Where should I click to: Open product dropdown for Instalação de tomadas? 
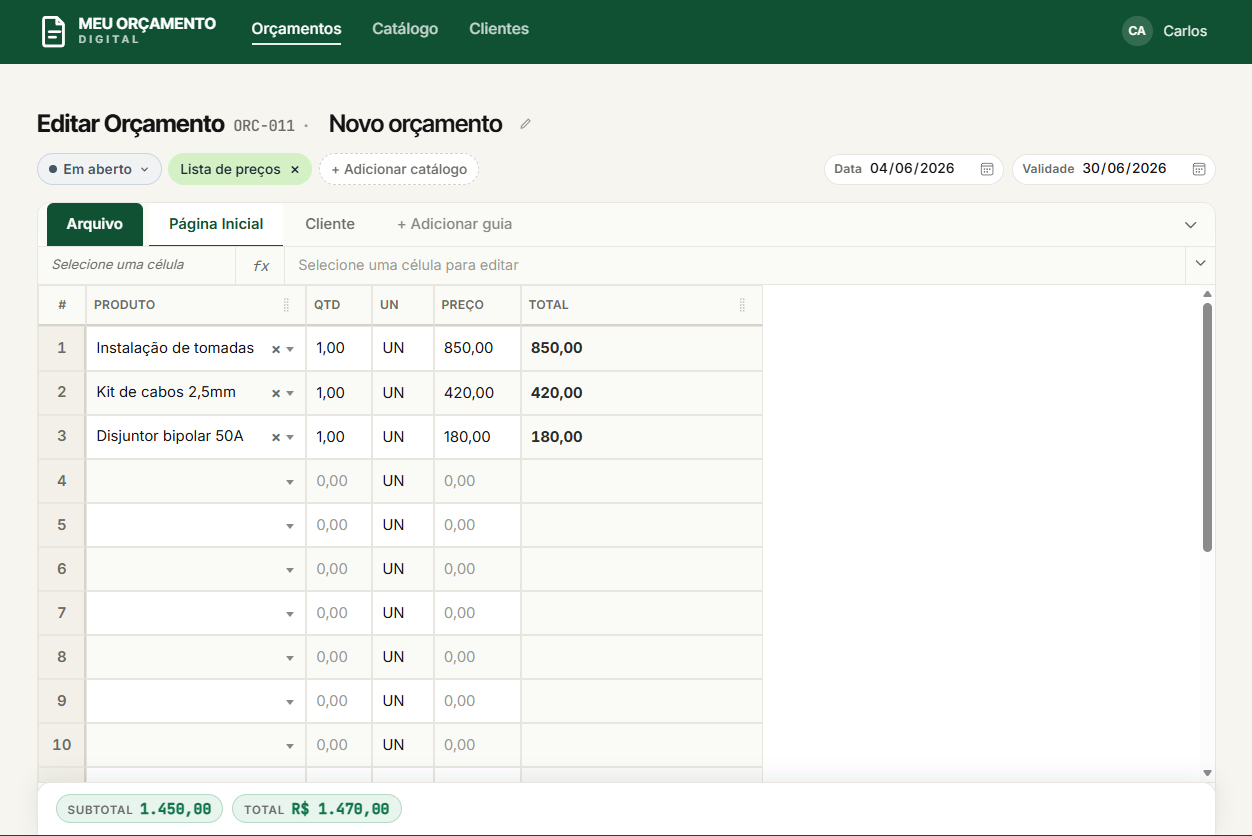coord(290,349)
